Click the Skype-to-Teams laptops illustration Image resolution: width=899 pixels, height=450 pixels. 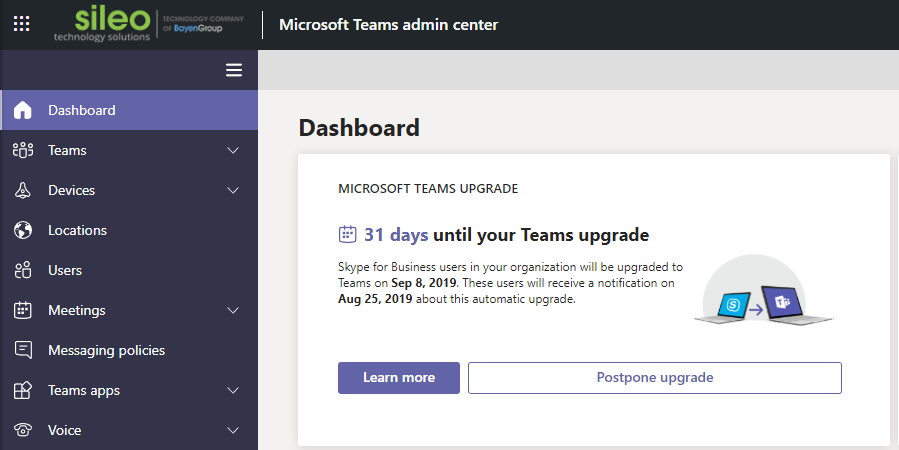[x=764, y=291]
